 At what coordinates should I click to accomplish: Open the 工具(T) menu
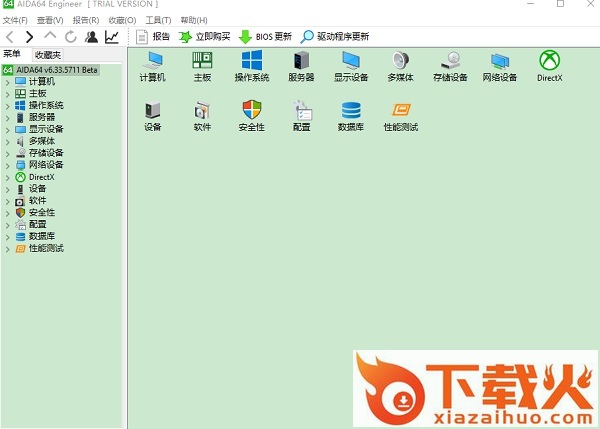tap(157, 20)
